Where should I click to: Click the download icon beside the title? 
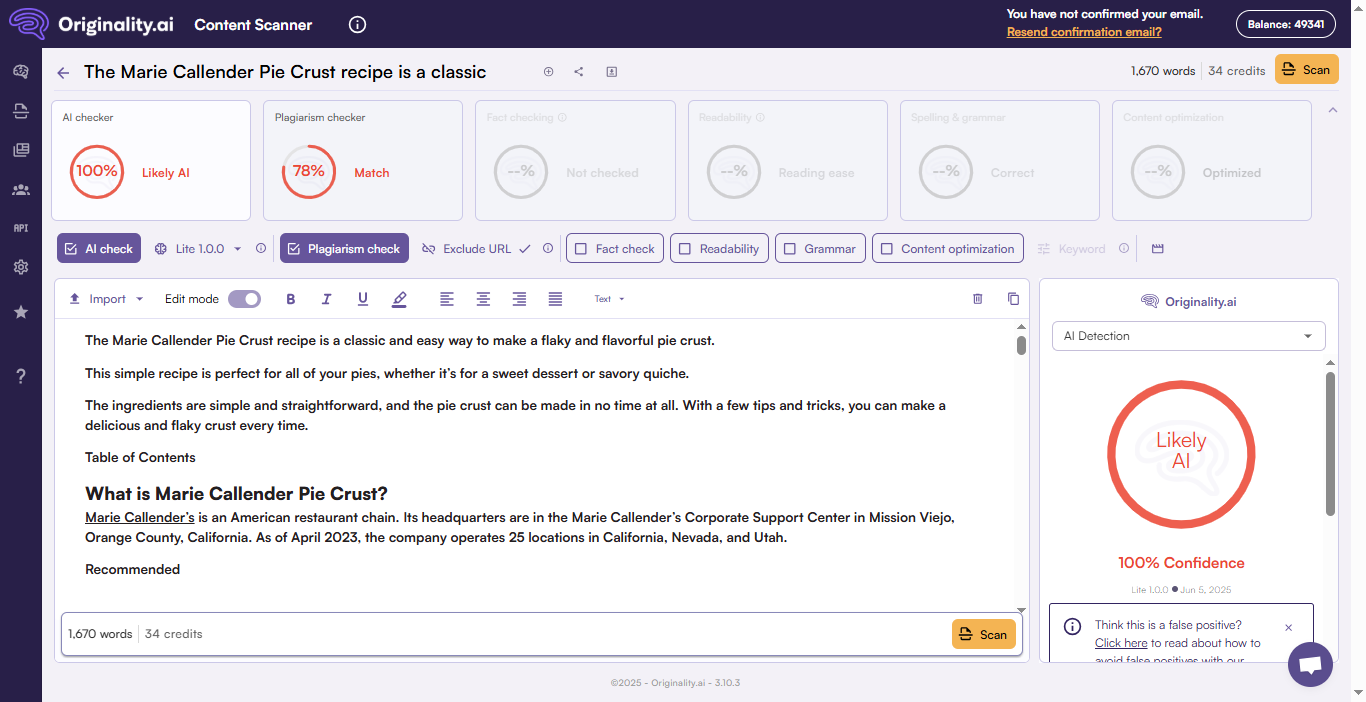(x=611, y=71)
